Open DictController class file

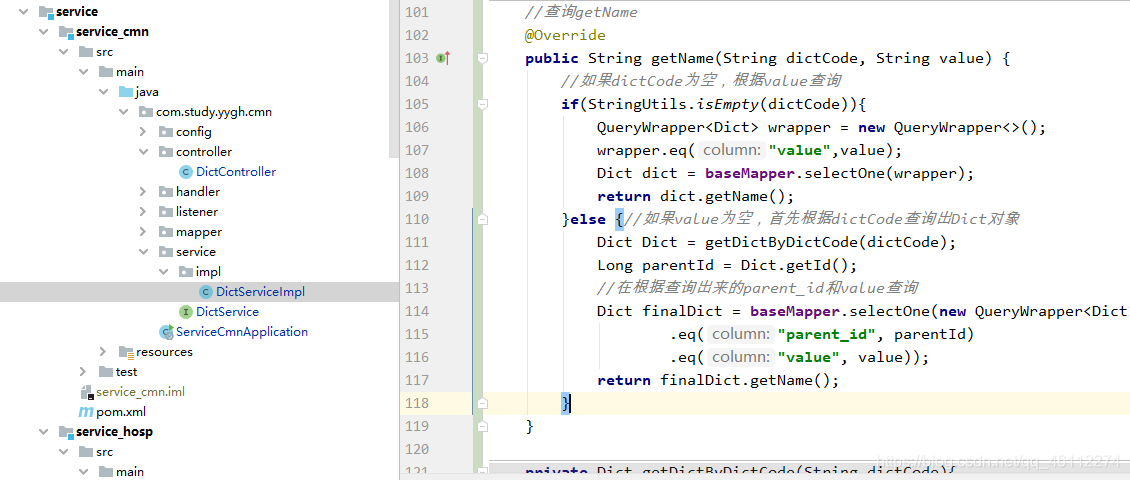point(236,172)
